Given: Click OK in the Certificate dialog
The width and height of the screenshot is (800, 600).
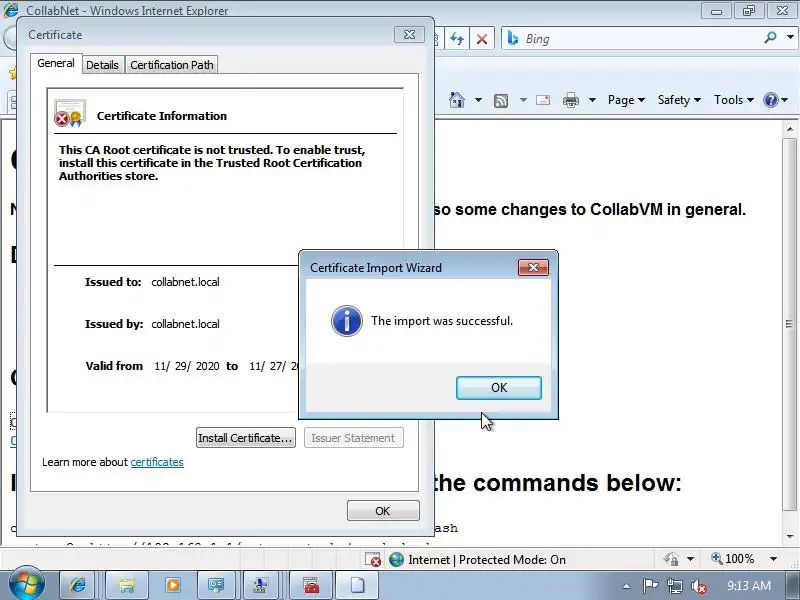Looking at the screenshot, I should pyautogui.click(x=383, y=511).
